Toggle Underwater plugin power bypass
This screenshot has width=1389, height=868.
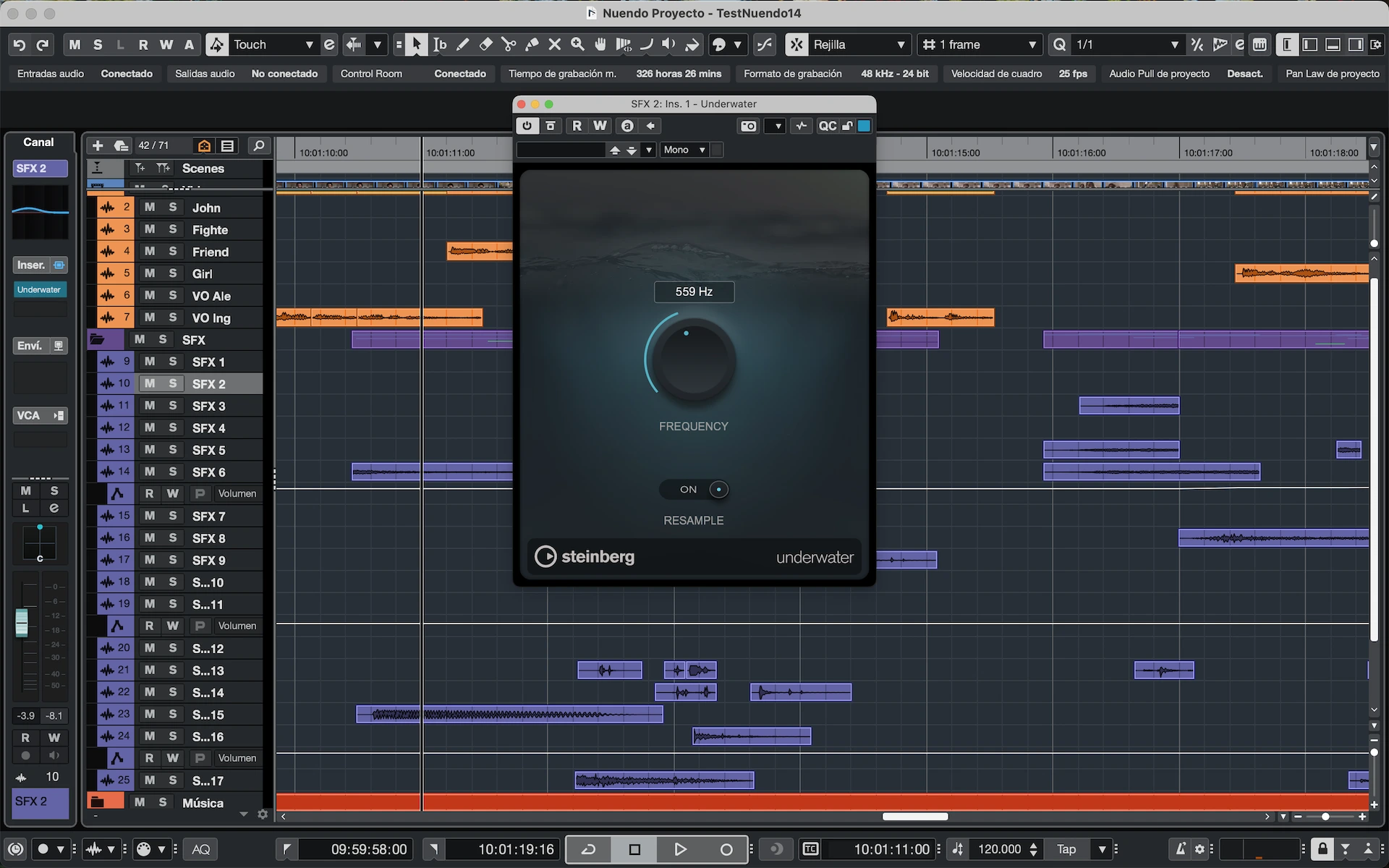[x=527, y=126]
